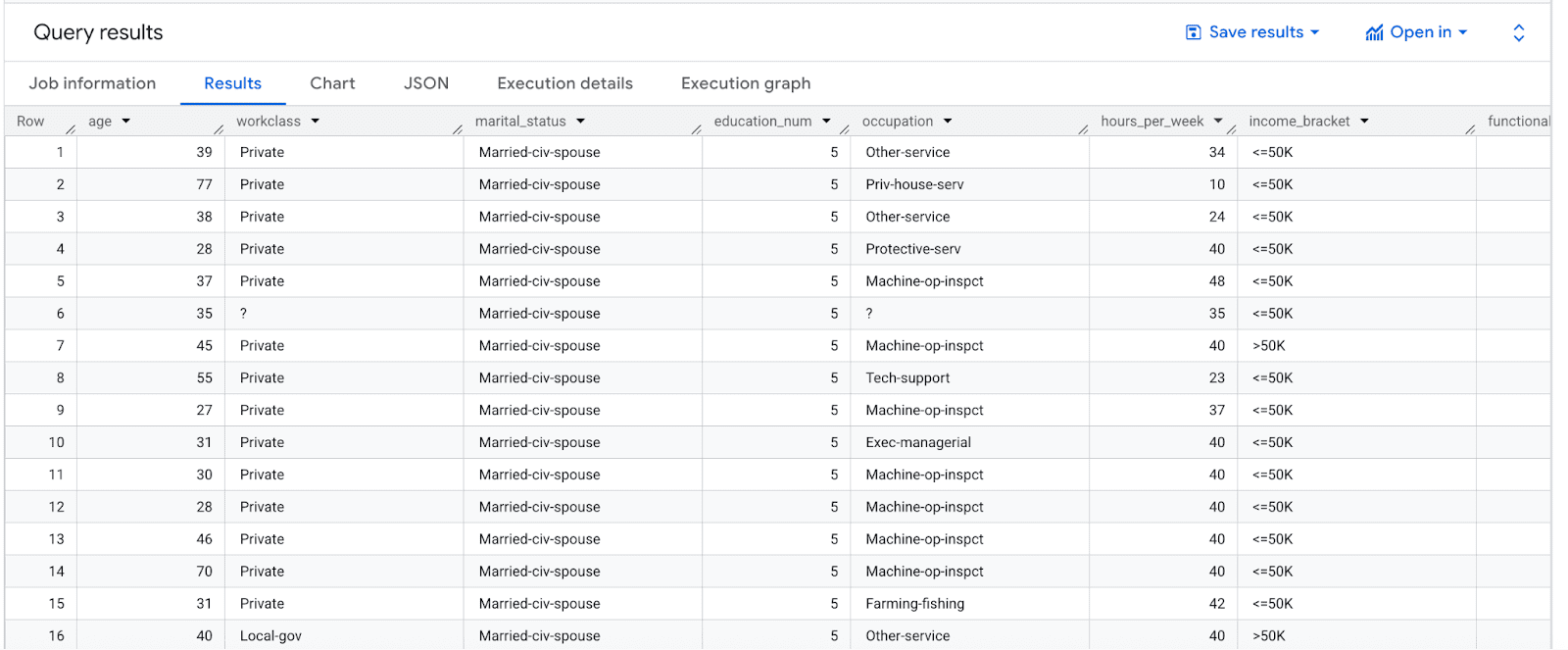Switch to the JSON tab
Screen dimensions: 1568x650
[x=426, y=83]
